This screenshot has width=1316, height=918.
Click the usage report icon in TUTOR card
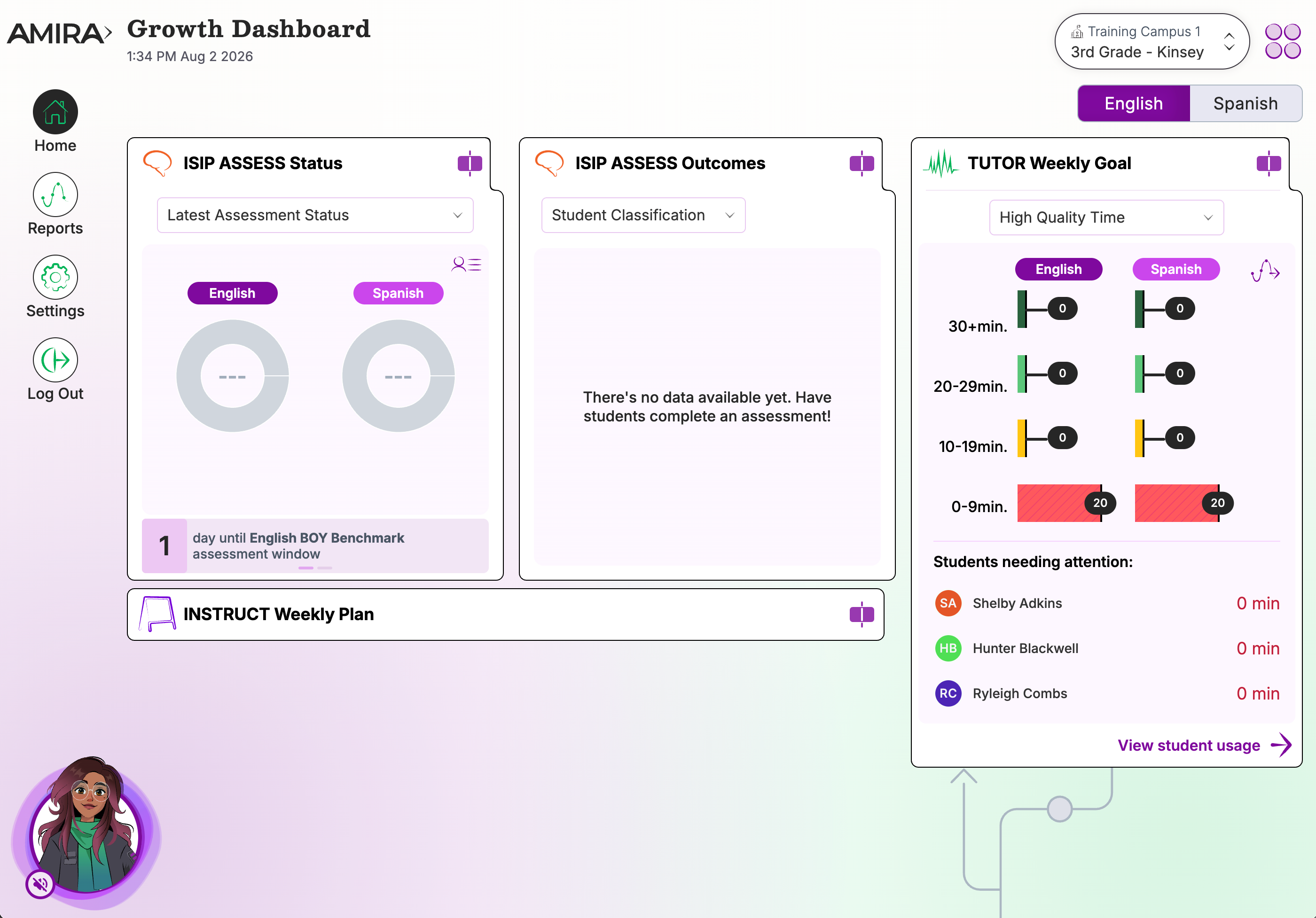tap(1265, 271)
